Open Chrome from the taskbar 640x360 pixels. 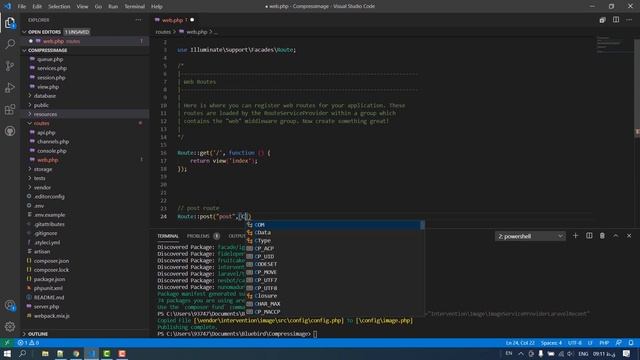tap(76, 353)
